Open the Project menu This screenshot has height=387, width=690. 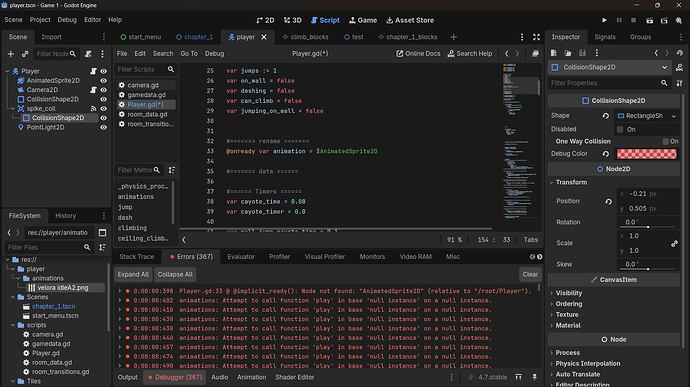tap(40, 20)
